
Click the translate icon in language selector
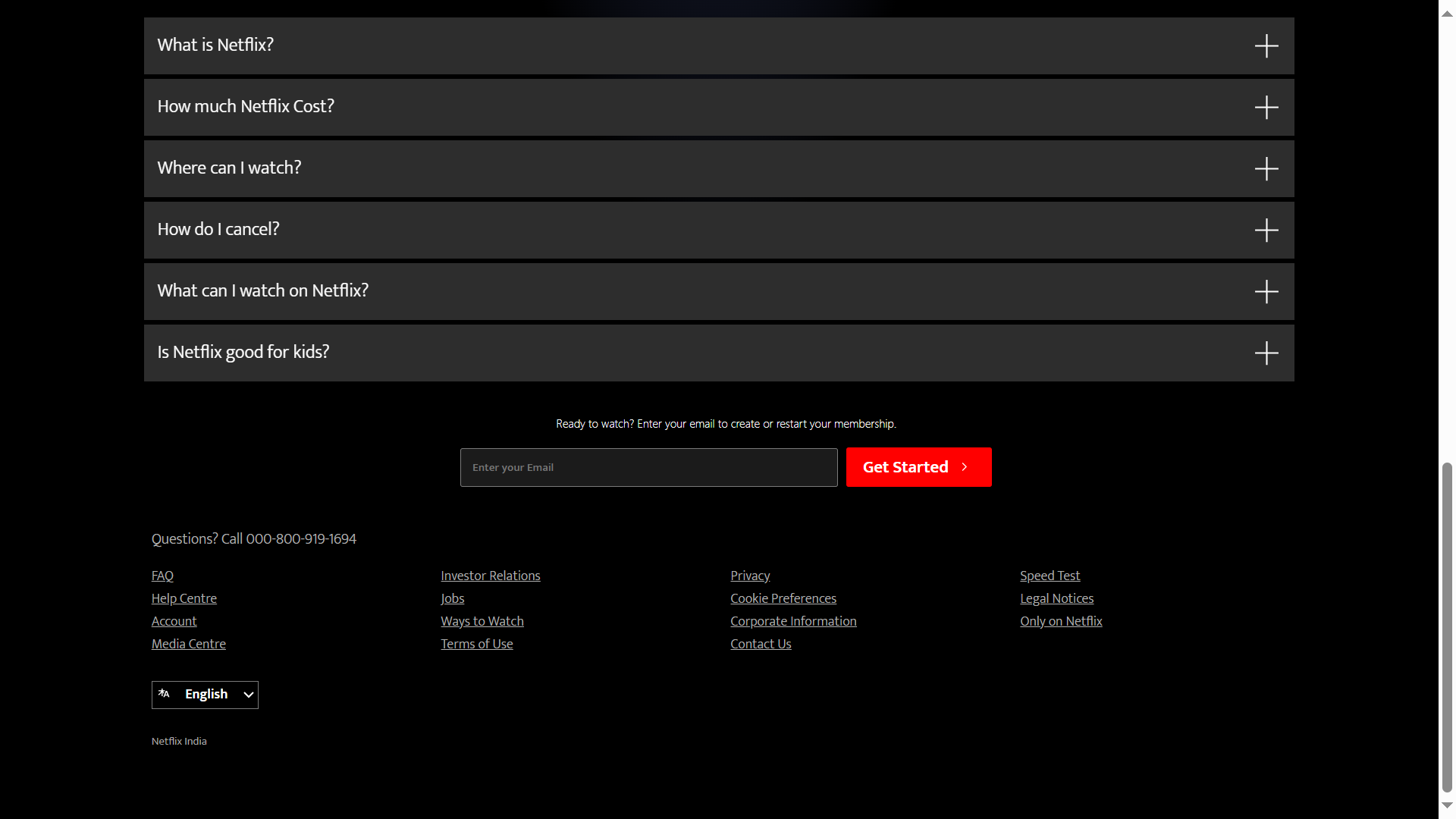(164, 694)
